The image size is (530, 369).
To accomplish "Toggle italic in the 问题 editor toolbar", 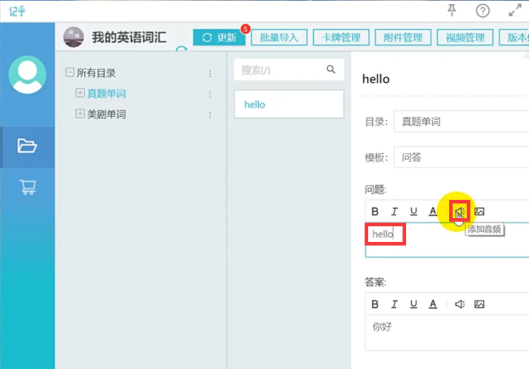I will [x=394, y=212].
